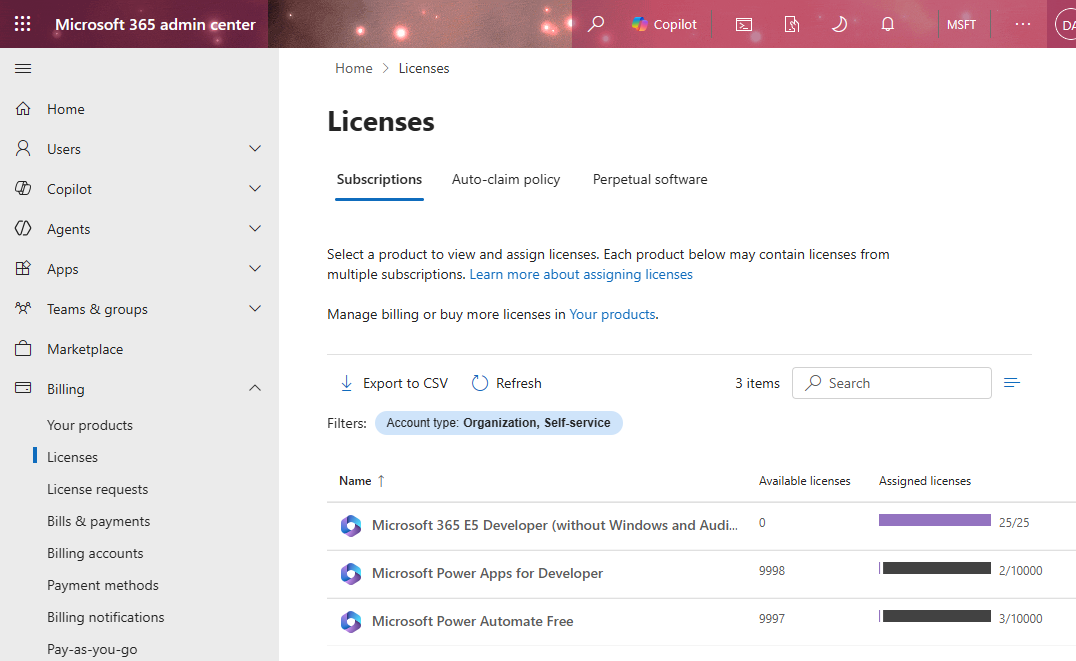The height and width of the screenshot is (661, 1076).
Task: Sort by the Name column header
Action: pos(362,481)
